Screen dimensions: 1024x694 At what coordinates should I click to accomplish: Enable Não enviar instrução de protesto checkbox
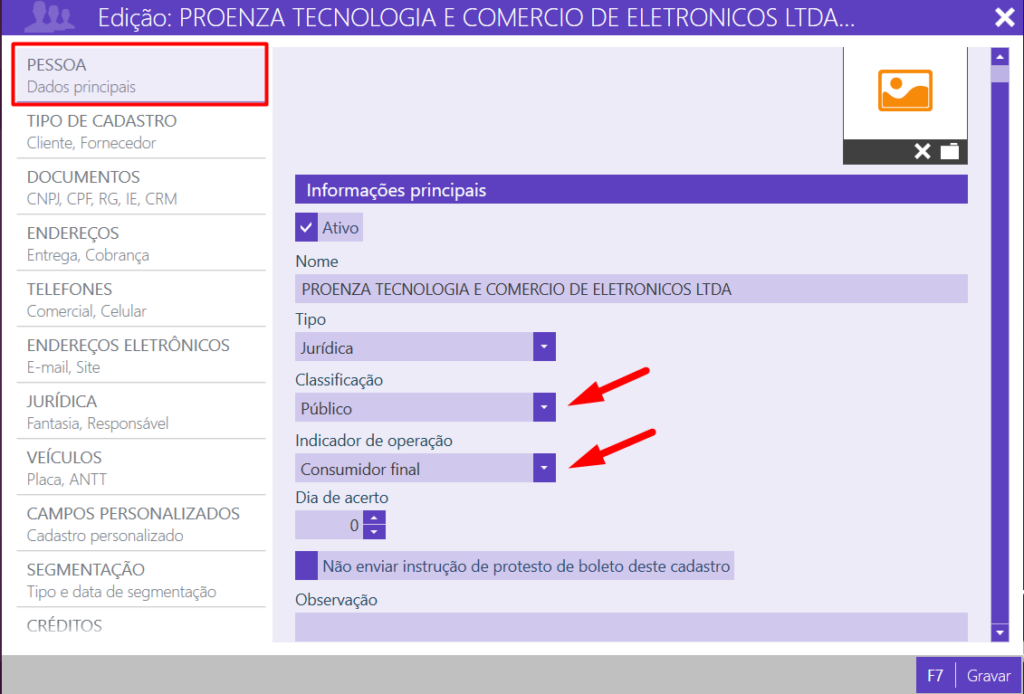(x=307, y=567)
